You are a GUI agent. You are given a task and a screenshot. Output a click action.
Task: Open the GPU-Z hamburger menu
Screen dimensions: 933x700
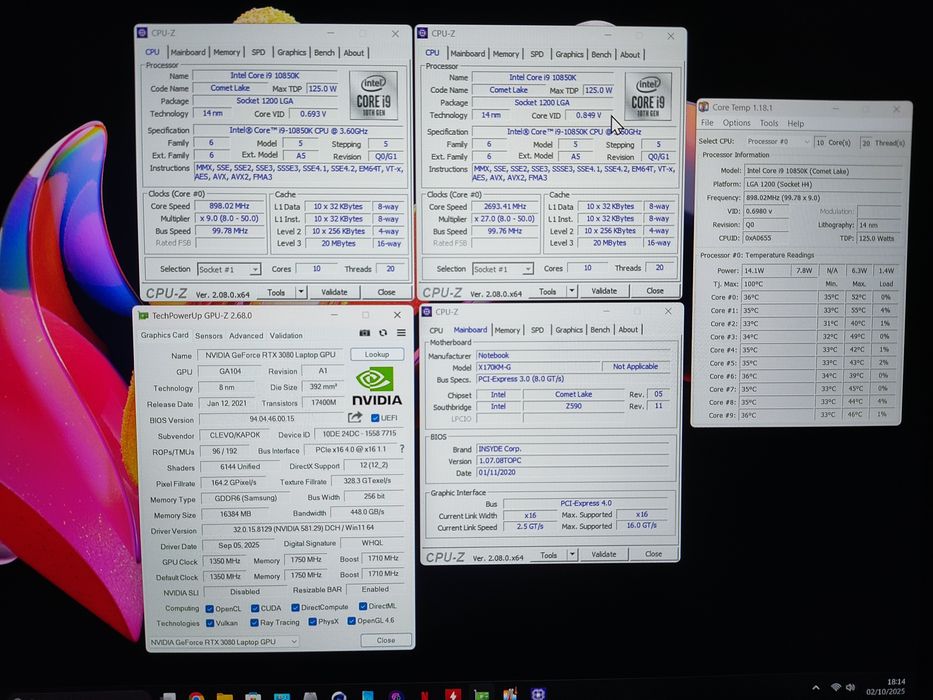tap(402, 333)
